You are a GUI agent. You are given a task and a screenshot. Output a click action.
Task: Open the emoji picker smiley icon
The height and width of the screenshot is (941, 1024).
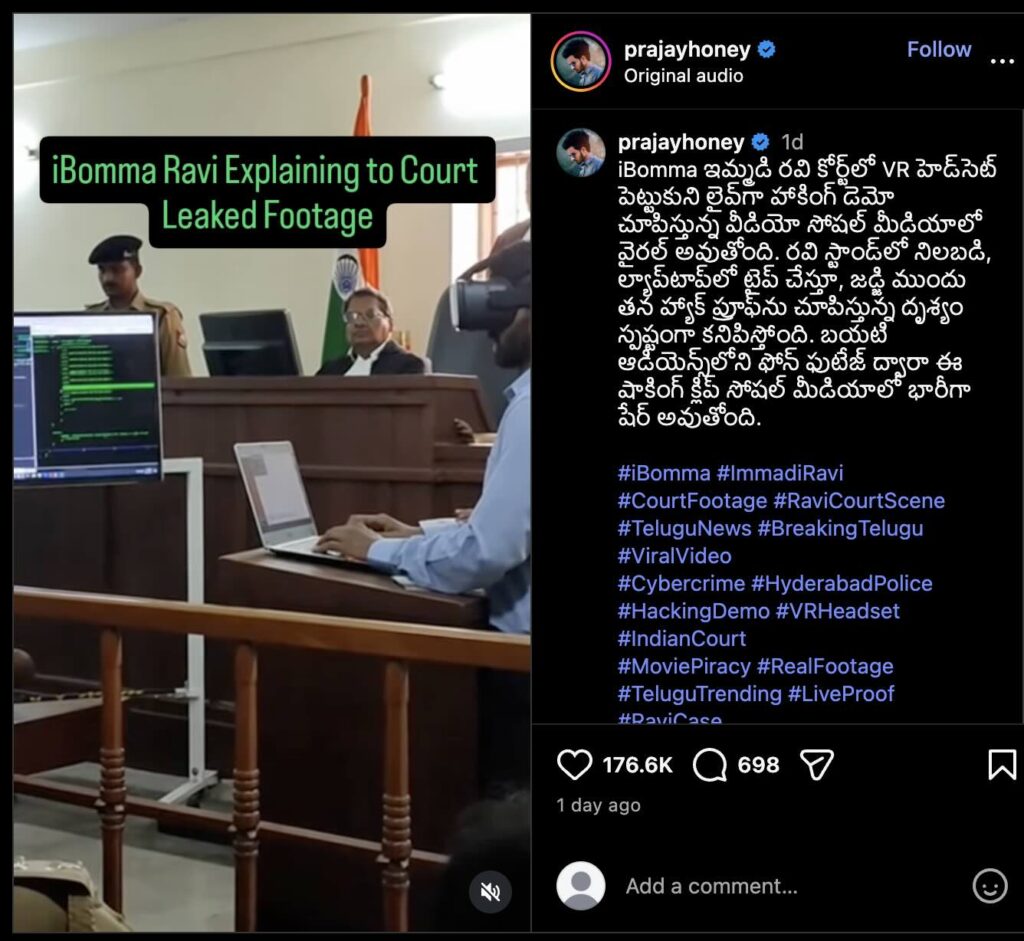[x=990, y=886]
